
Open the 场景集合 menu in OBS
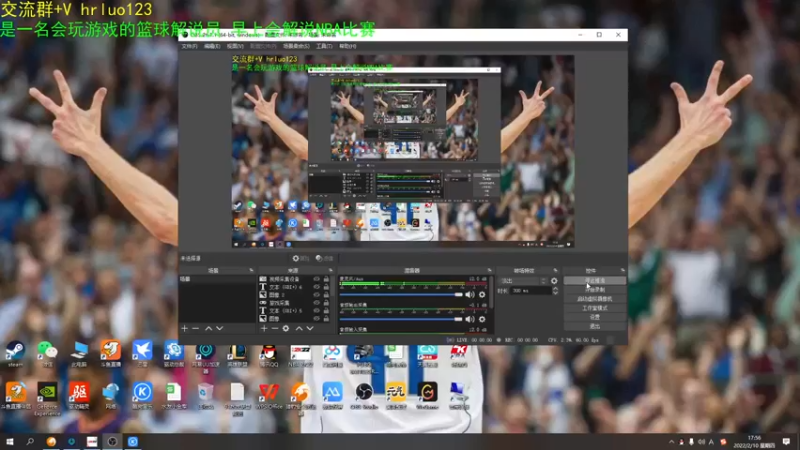pyautogui.click(x=296, y=46)
